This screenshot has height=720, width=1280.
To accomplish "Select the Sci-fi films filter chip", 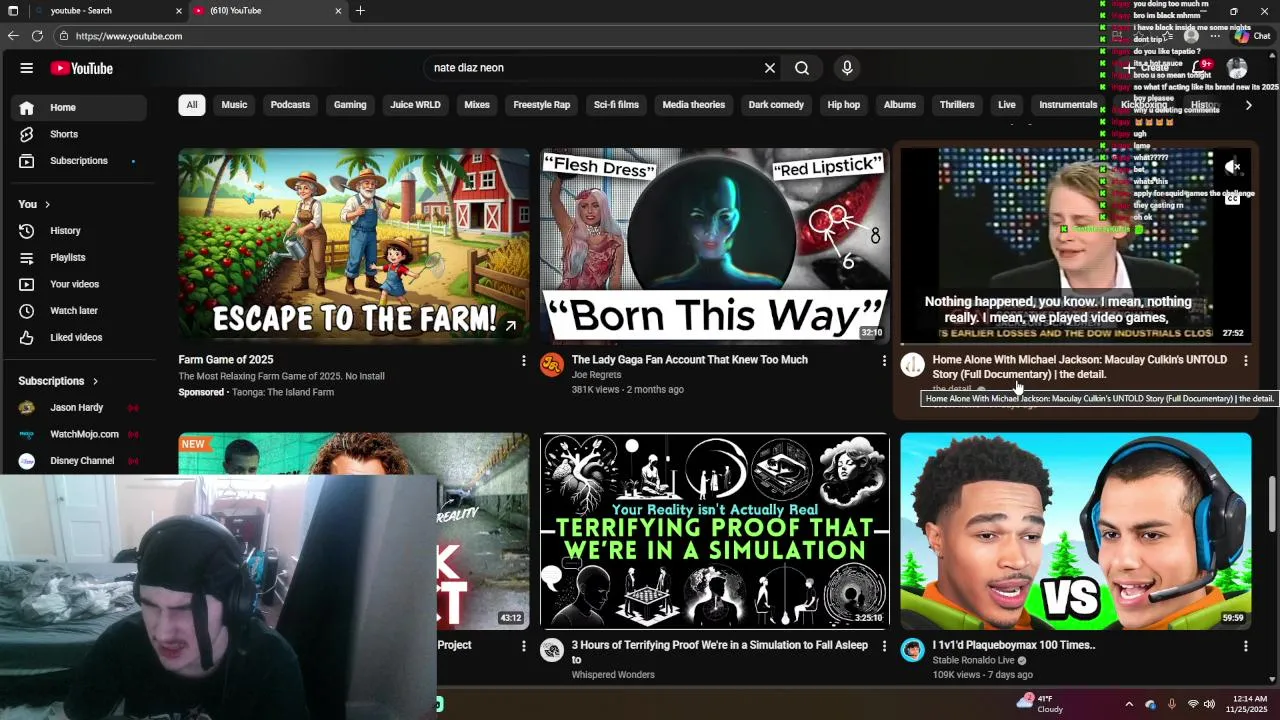I will 616,105.
